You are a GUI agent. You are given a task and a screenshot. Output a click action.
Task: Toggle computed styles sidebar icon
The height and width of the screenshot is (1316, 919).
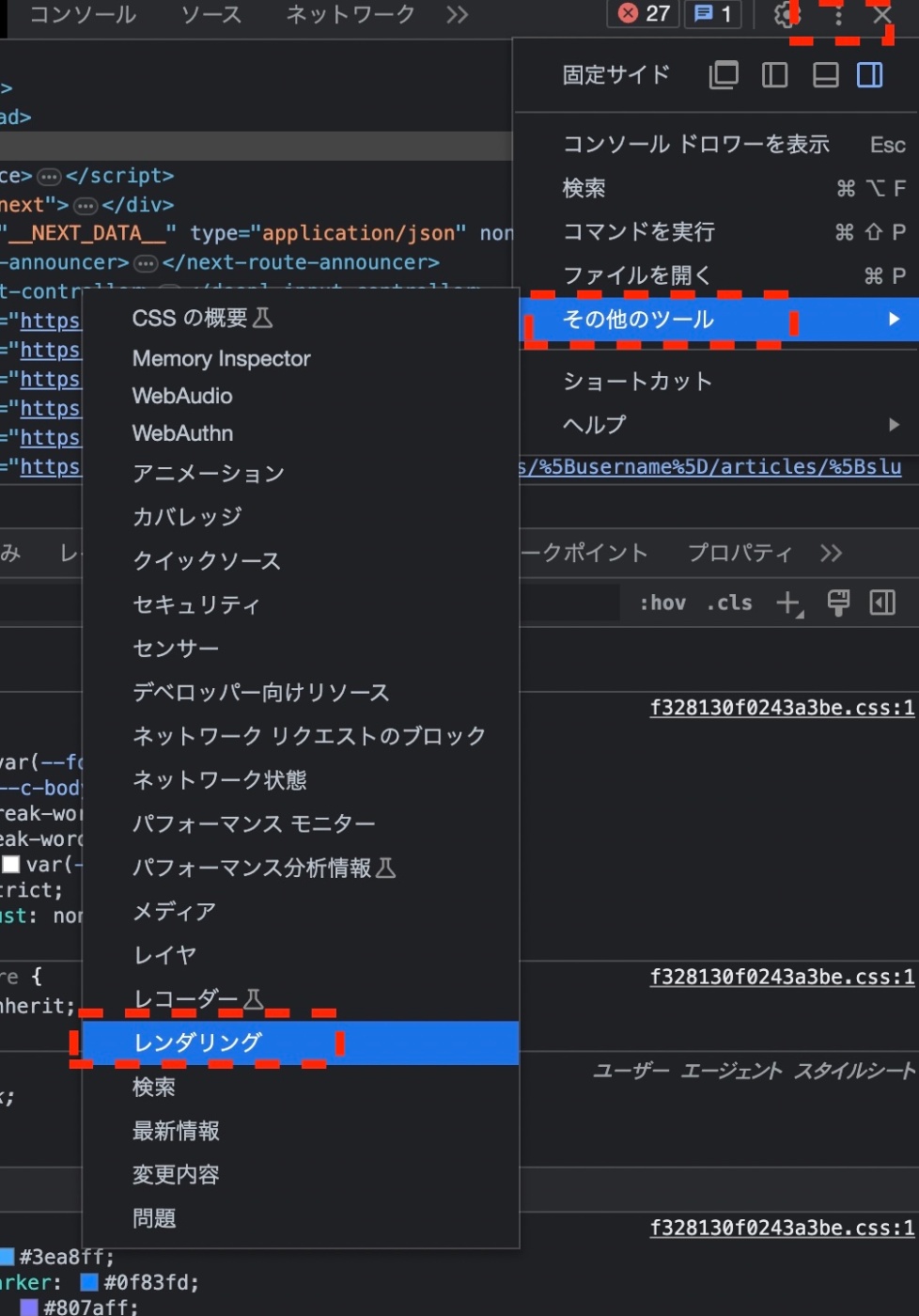[x=882, y=603]
